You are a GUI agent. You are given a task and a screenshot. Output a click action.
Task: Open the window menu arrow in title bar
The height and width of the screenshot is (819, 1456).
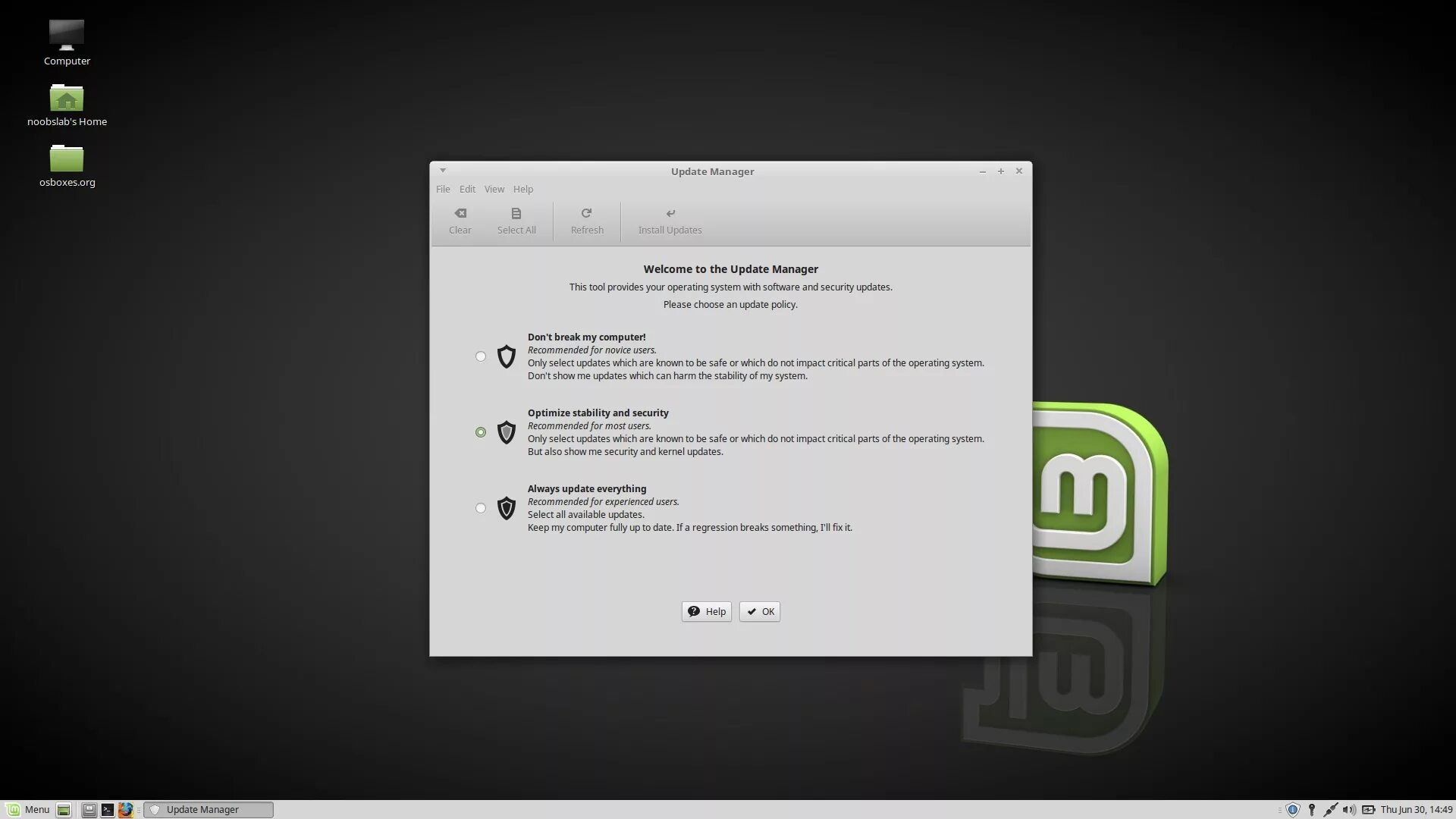[443, 171]
